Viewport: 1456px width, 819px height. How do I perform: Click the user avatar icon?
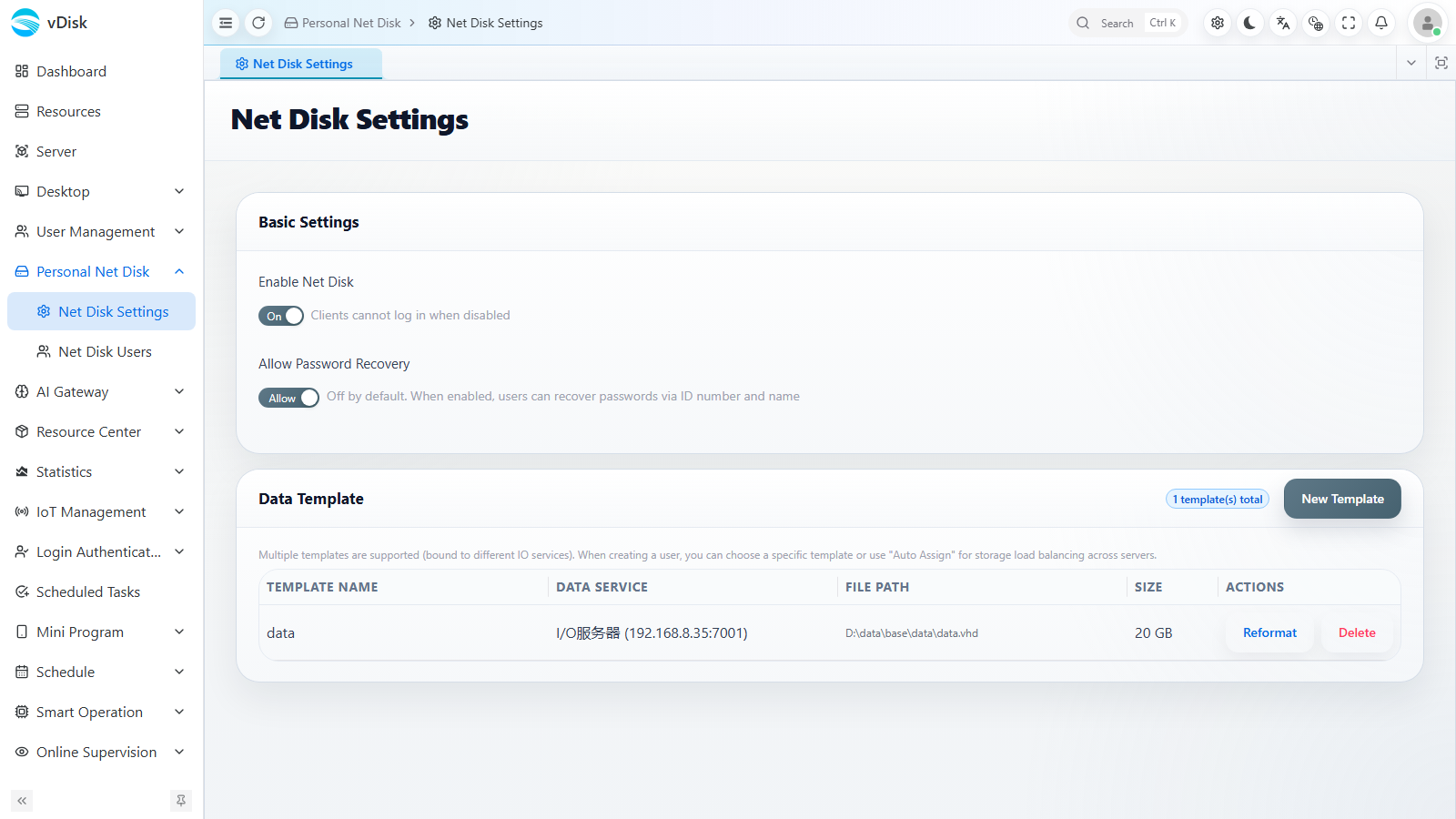point(1427,23)
